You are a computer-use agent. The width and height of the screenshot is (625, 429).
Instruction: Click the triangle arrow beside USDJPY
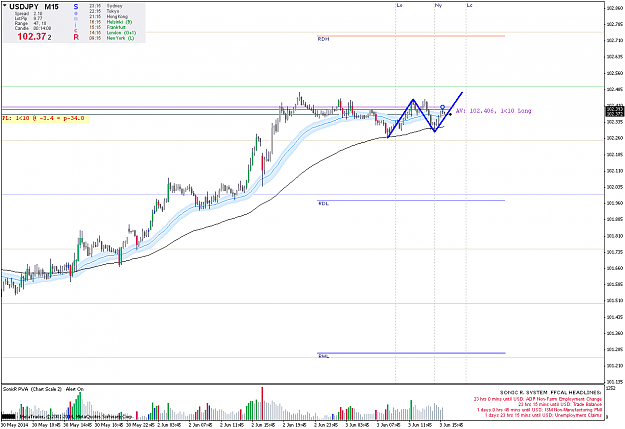5,6
